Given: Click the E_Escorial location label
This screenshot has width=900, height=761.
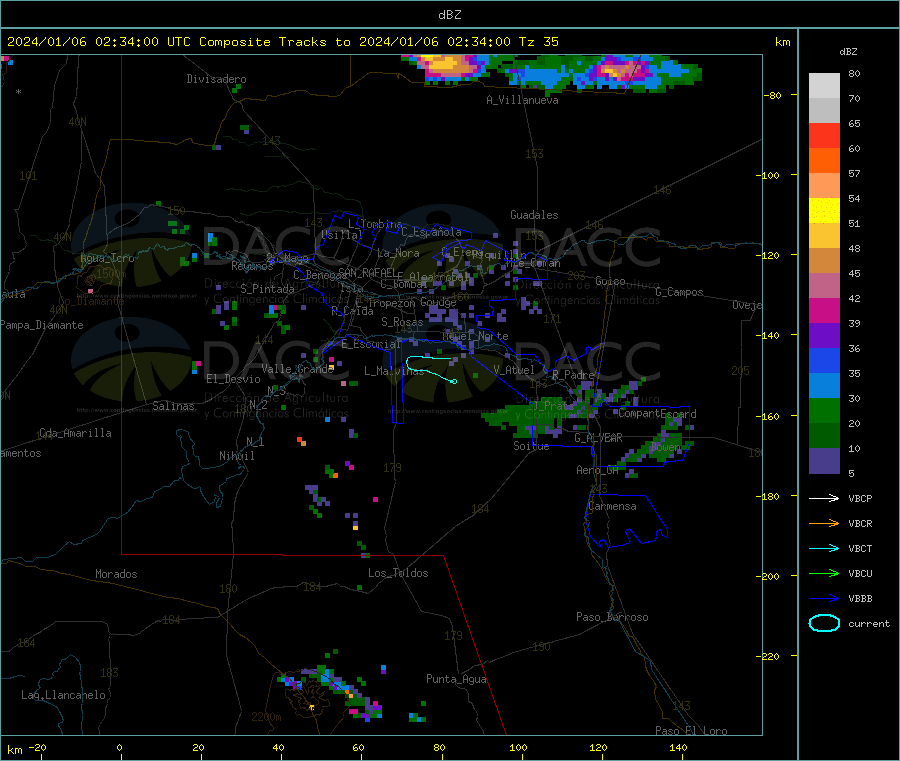Looking at the screenshot, I should tap(371, 344).
